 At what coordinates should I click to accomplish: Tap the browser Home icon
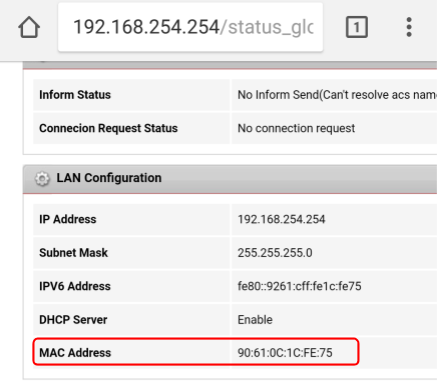click(x=29, y=27)
